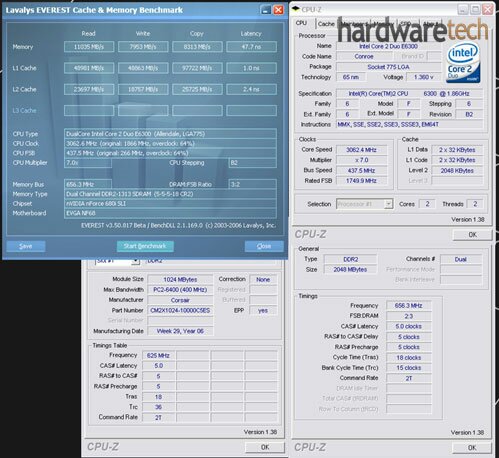Click the Memory Type DDR2-1313 SDRAM field

pos(170,194)
